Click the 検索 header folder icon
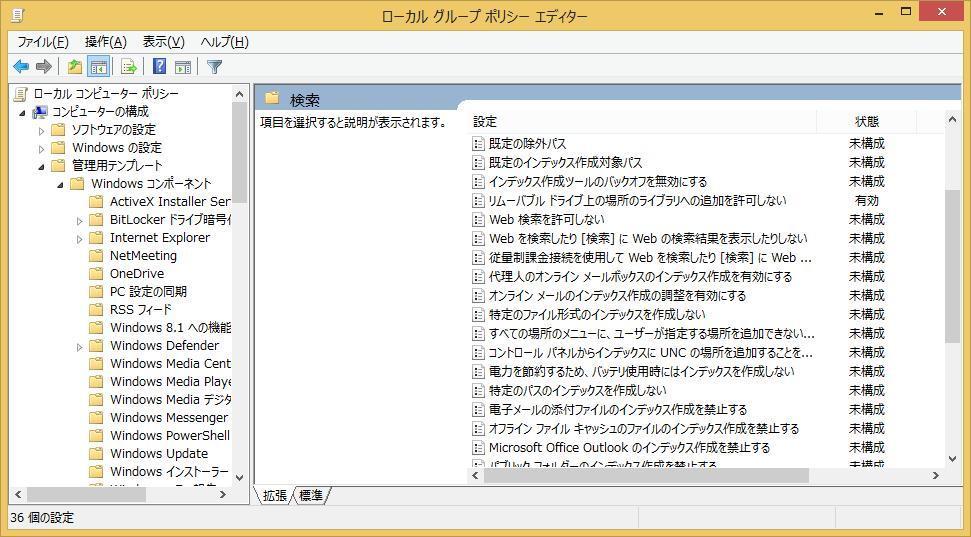The height and width of the screenshot is (537, 971). point(272,98)
